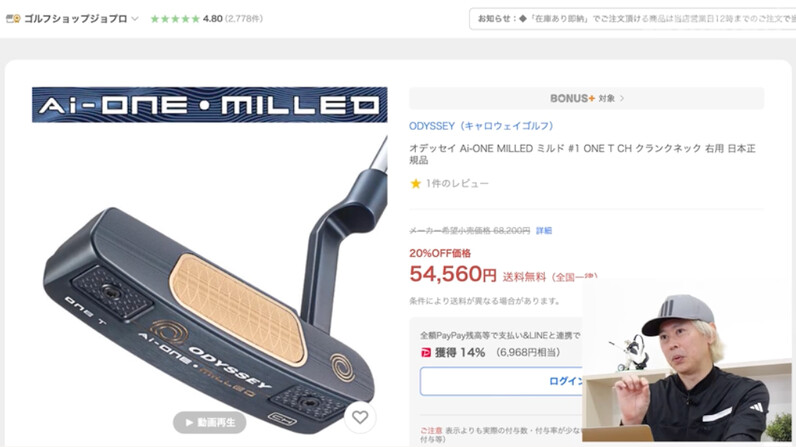This screenshot has height=447, width=796.
Task: Click the red PayPay icon
Action: coord(426,352)
